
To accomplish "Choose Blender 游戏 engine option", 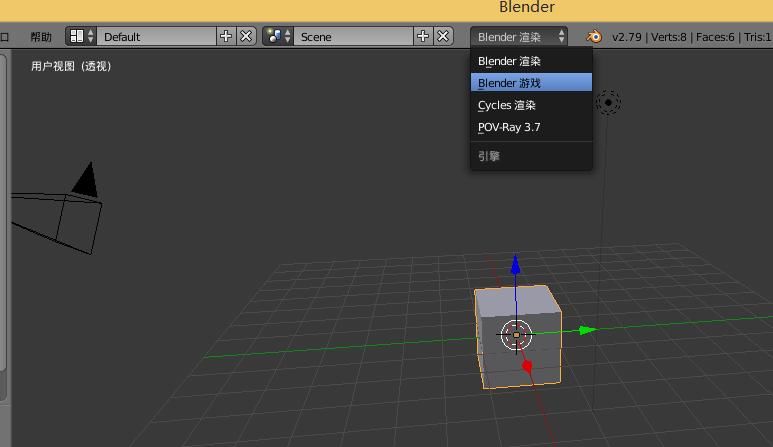I will 531,83.
